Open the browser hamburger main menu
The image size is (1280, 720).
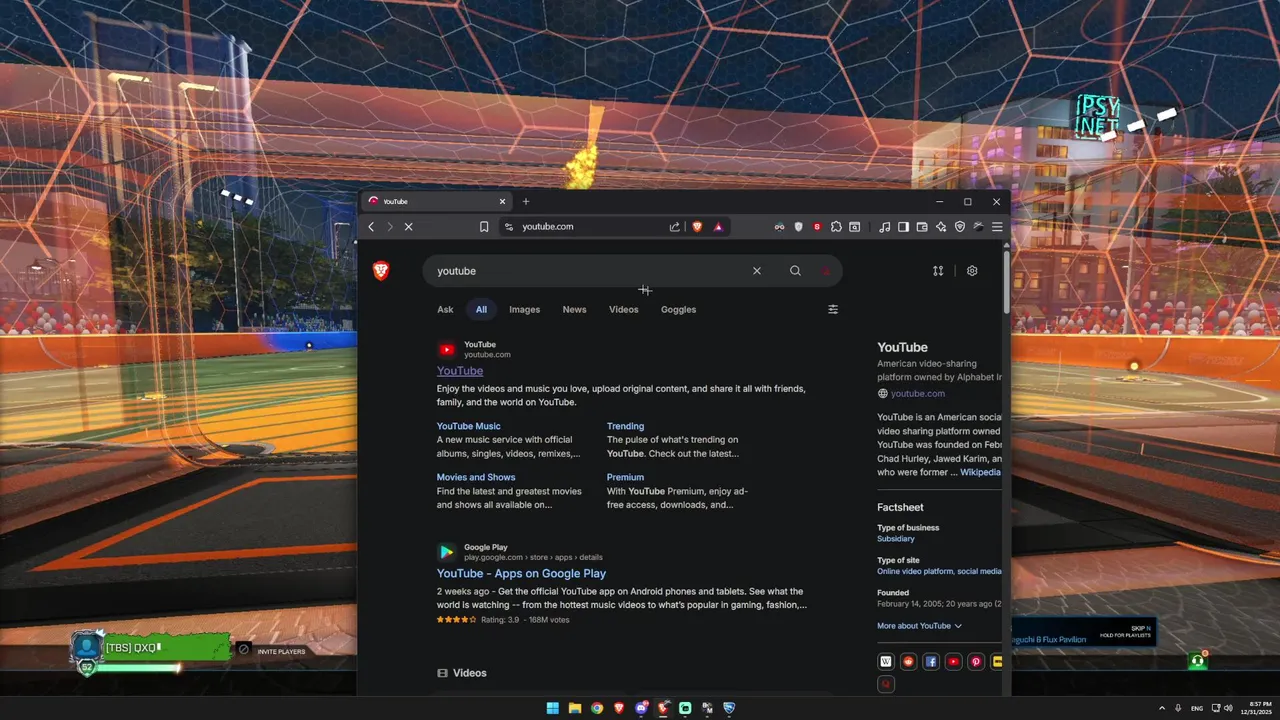997,227
